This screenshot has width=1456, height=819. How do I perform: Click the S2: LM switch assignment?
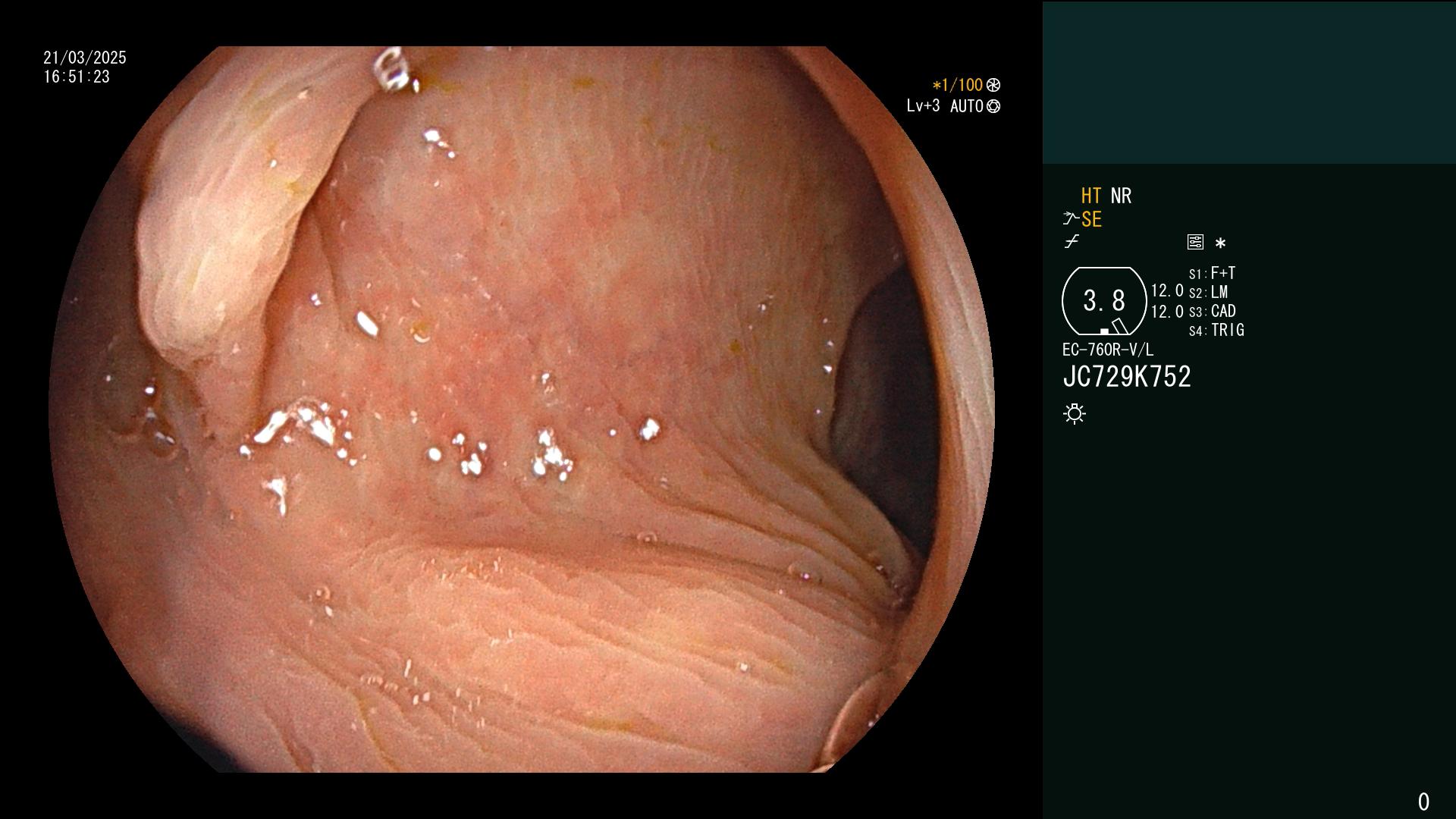(1208, 292)
